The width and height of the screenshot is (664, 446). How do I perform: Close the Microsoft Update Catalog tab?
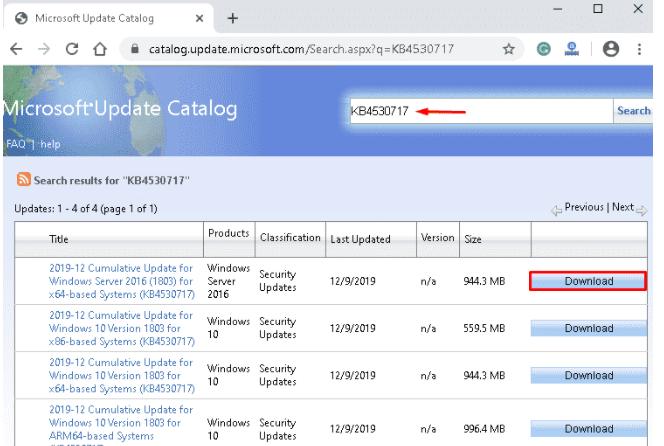pos(199,18)
